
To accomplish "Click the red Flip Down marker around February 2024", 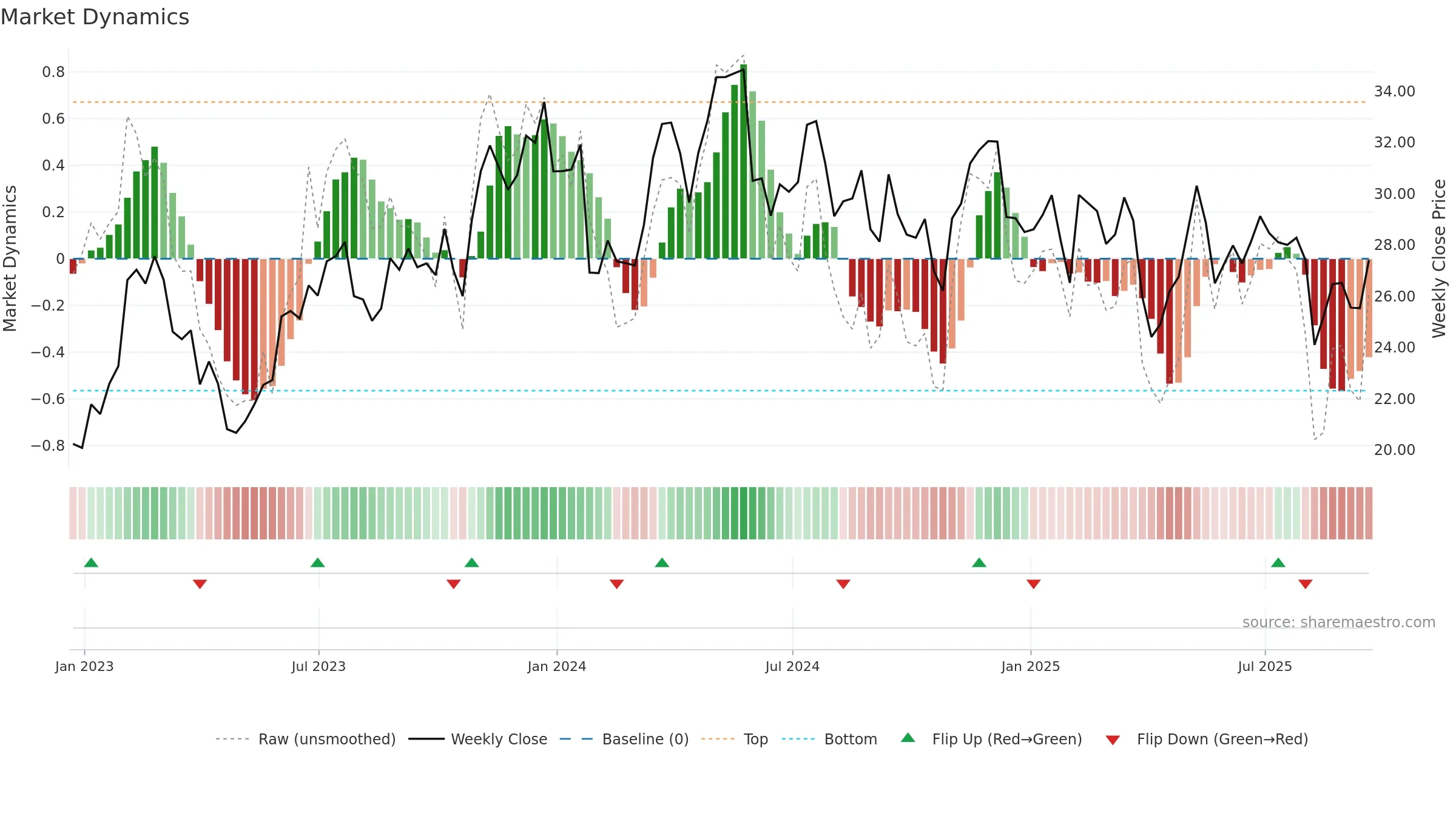I will pyautogui.click(x=616, y=584).
